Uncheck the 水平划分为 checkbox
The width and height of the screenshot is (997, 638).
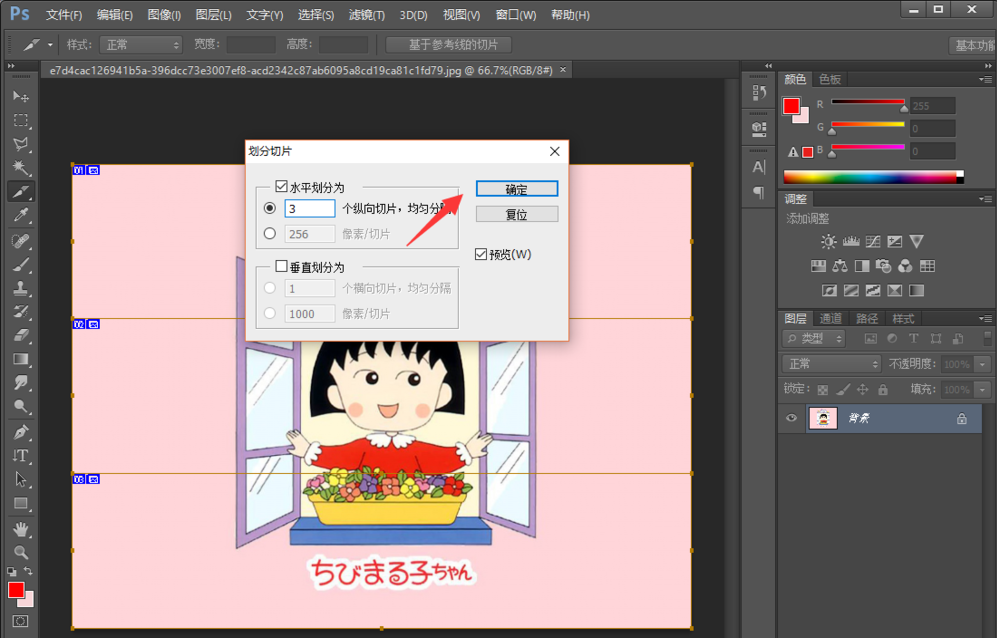[281, 186]
